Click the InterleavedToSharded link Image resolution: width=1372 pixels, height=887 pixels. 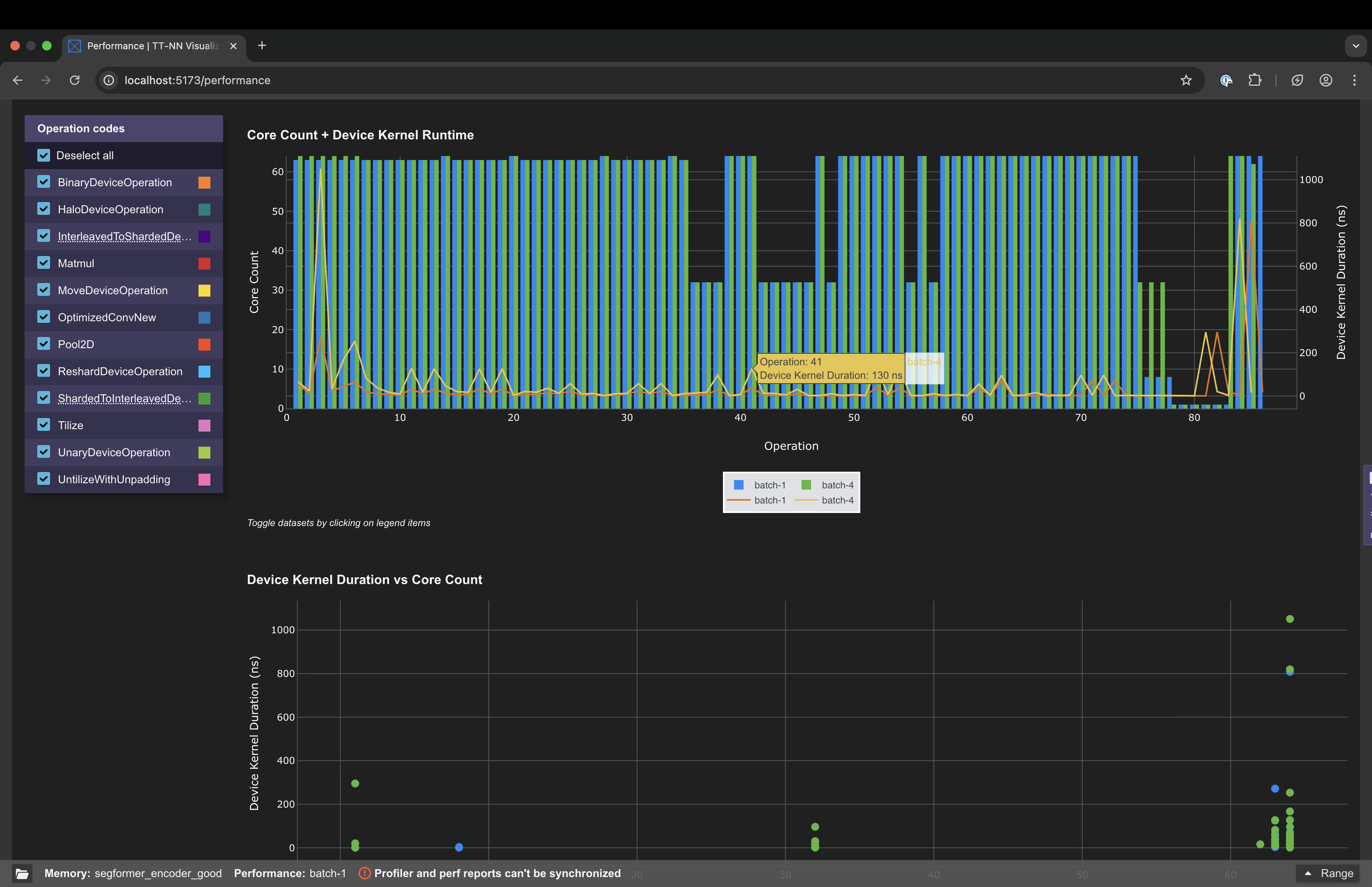coord(121,236)
